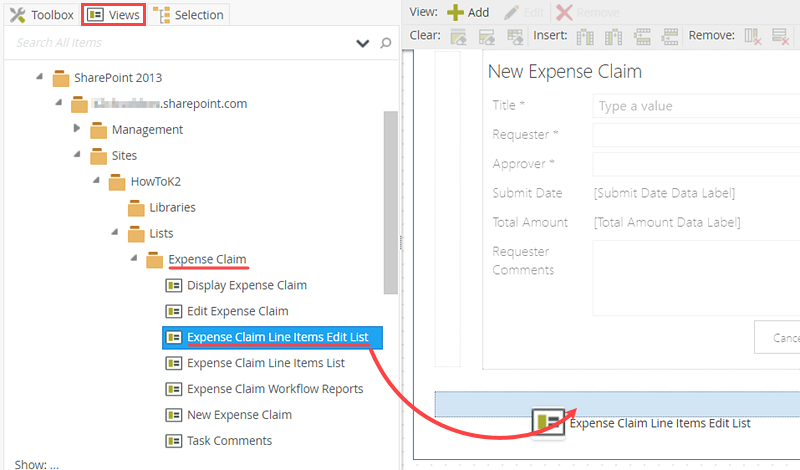
Task: Select Expense Claim Workflow Reports view
Action: [275, 388]
